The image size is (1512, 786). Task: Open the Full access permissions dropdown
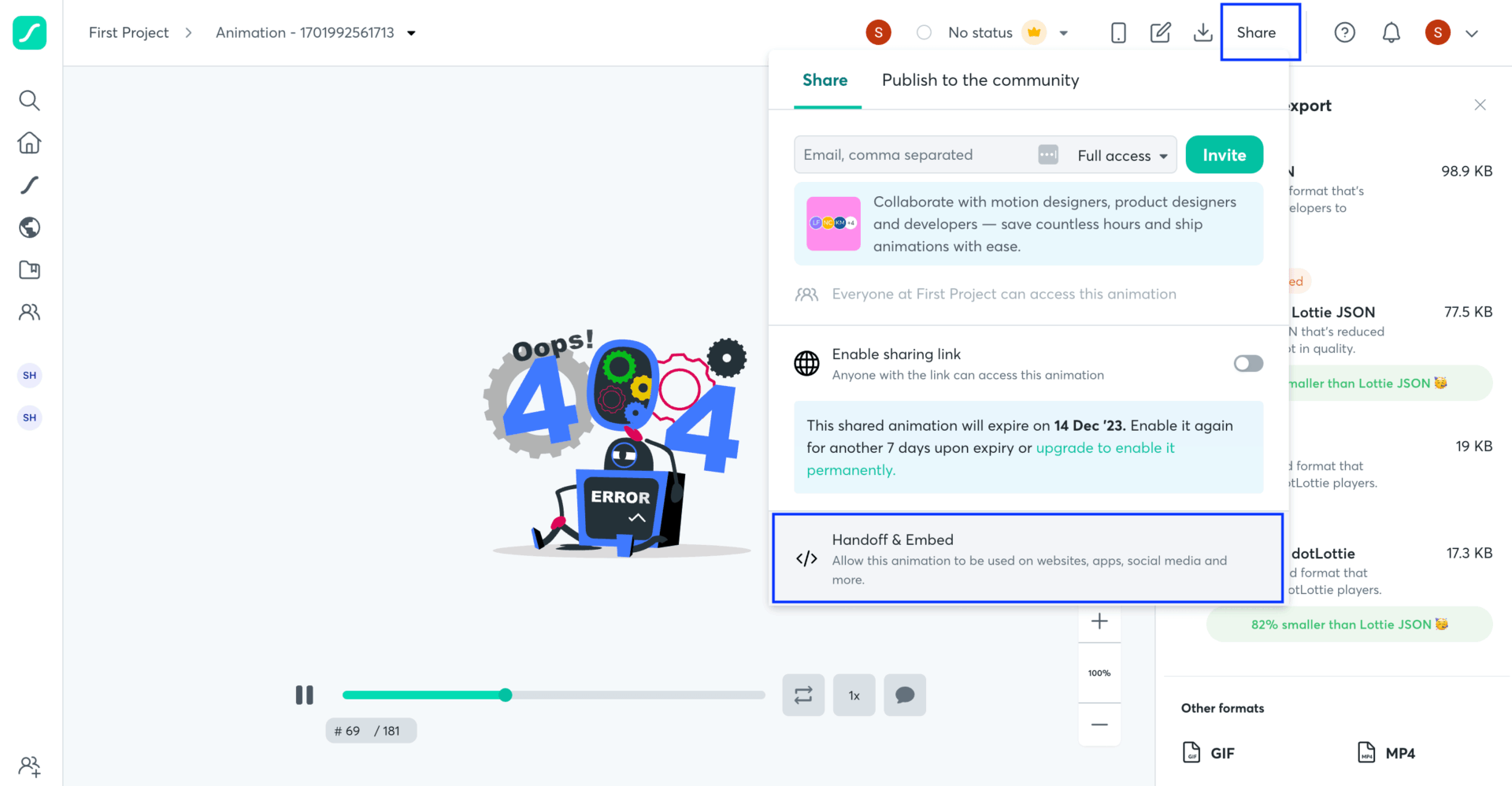point(1121,154)
